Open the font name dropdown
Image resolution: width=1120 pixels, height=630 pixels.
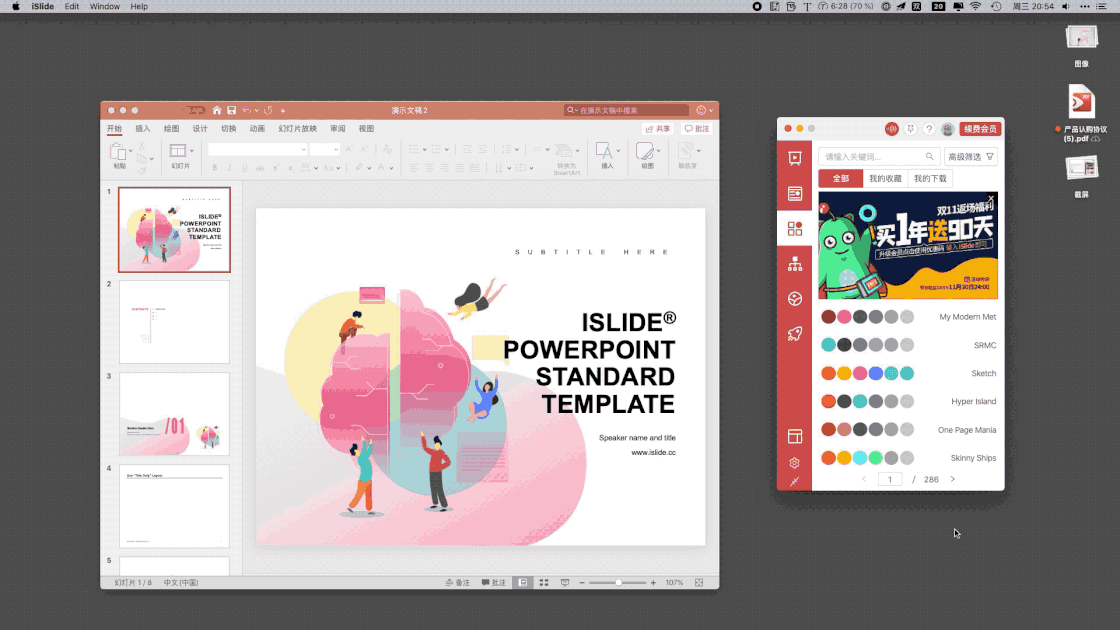click(303, 149)
